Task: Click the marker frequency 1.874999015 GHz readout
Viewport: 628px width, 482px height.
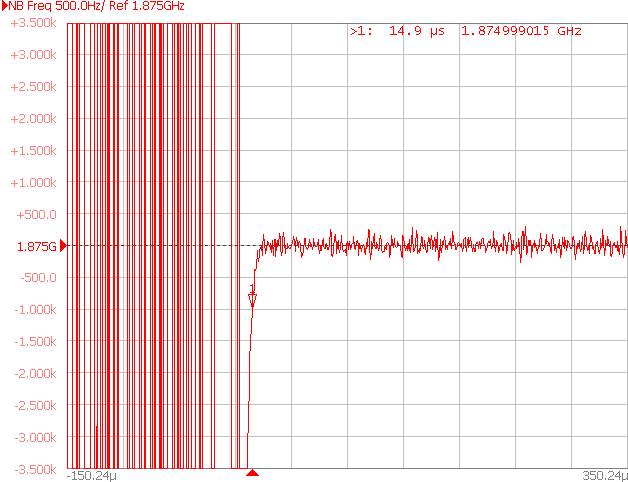Action: point(520,32)
